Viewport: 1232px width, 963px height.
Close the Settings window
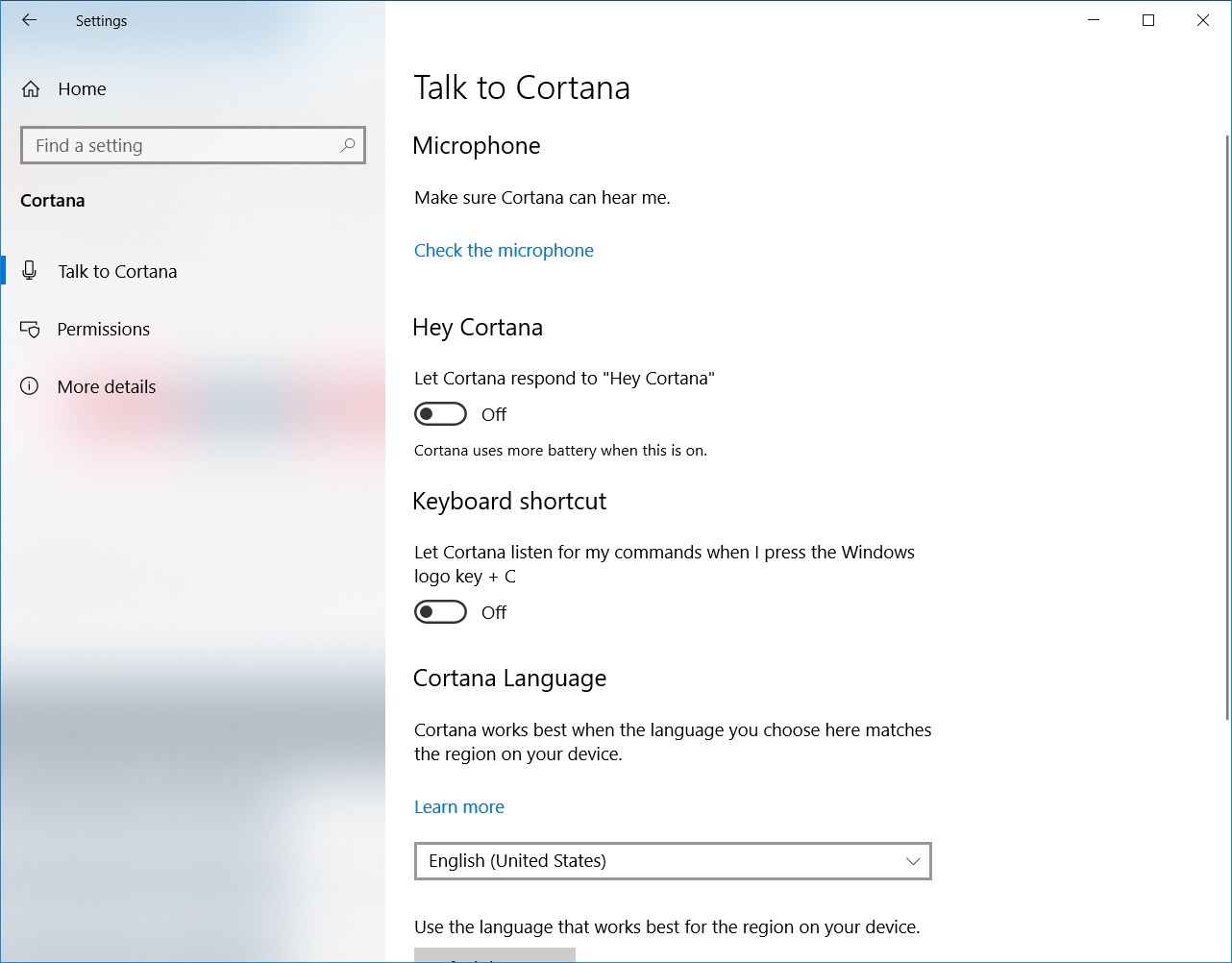tap(1202, 20)
